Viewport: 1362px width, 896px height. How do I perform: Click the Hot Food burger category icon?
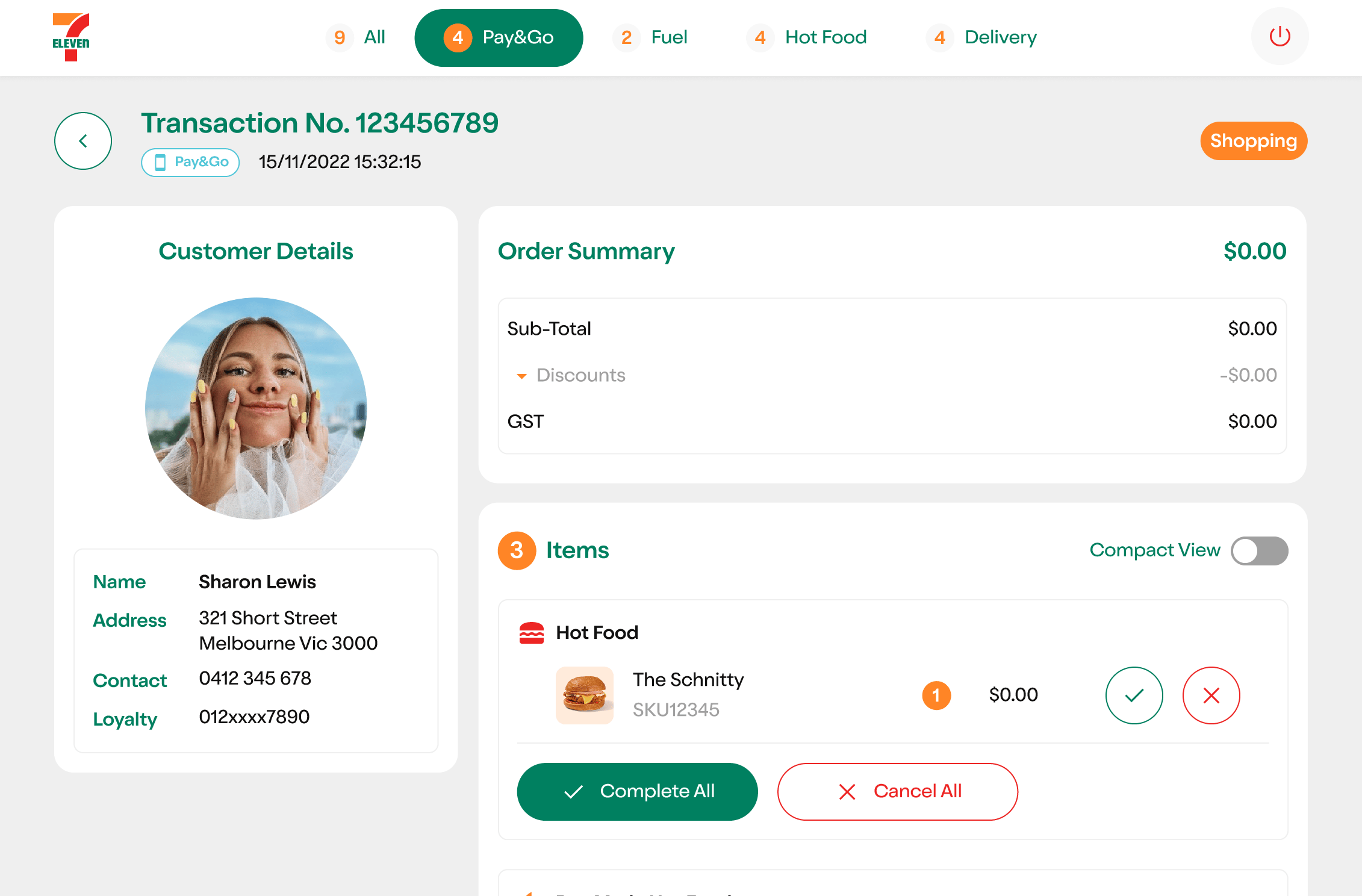tap(531, 633)
